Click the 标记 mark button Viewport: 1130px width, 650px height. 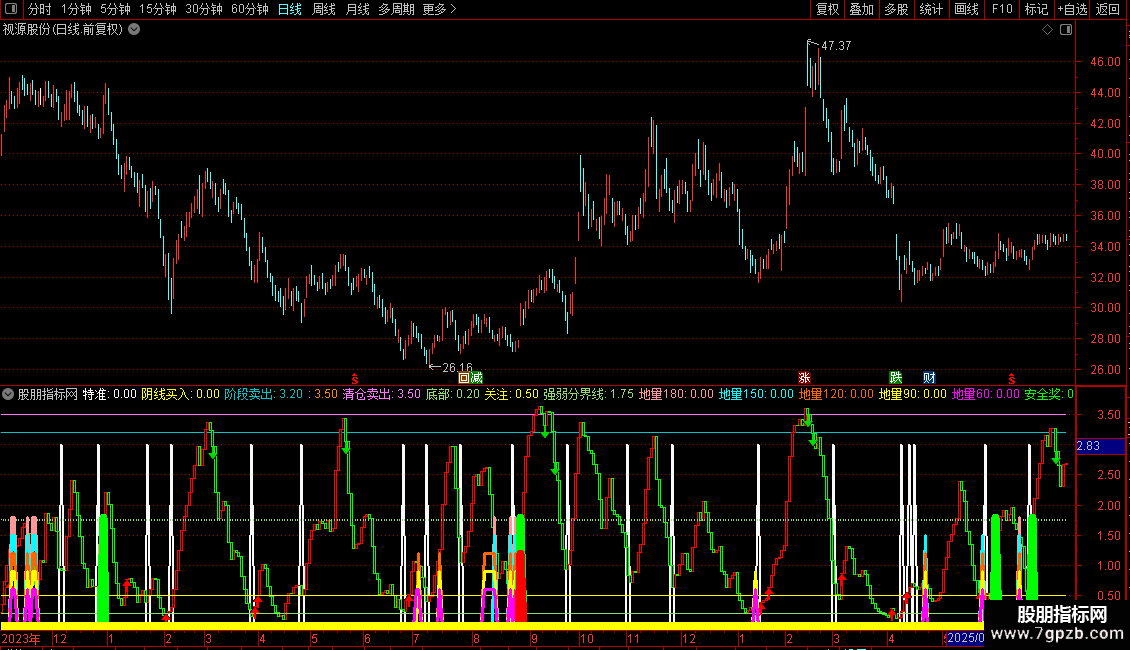(x=1036, y=9)
